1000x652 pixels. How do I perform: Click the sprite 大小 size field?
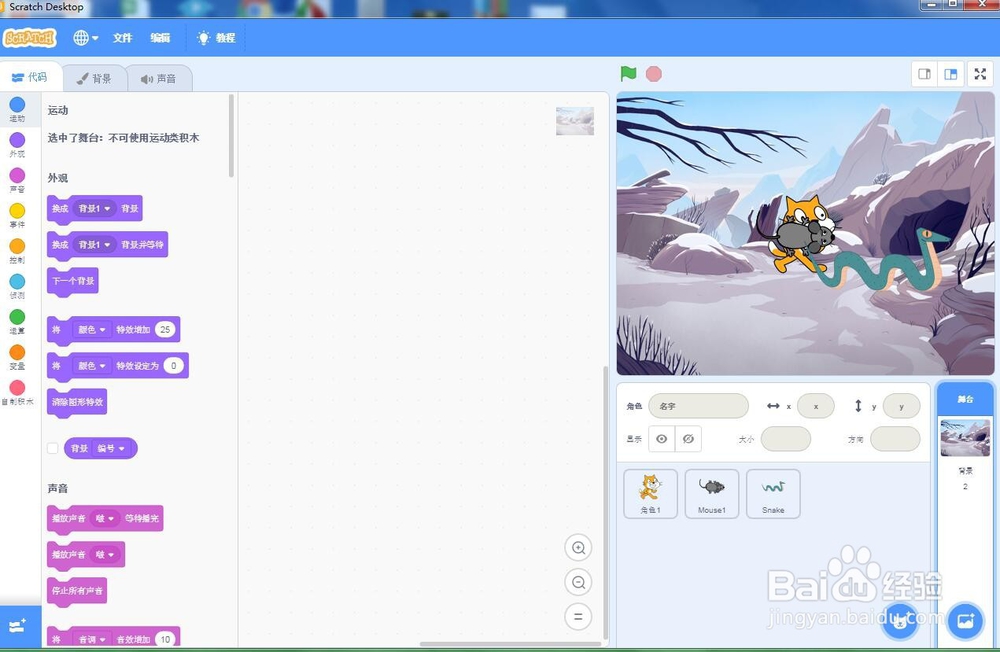[x=786, y=439]
